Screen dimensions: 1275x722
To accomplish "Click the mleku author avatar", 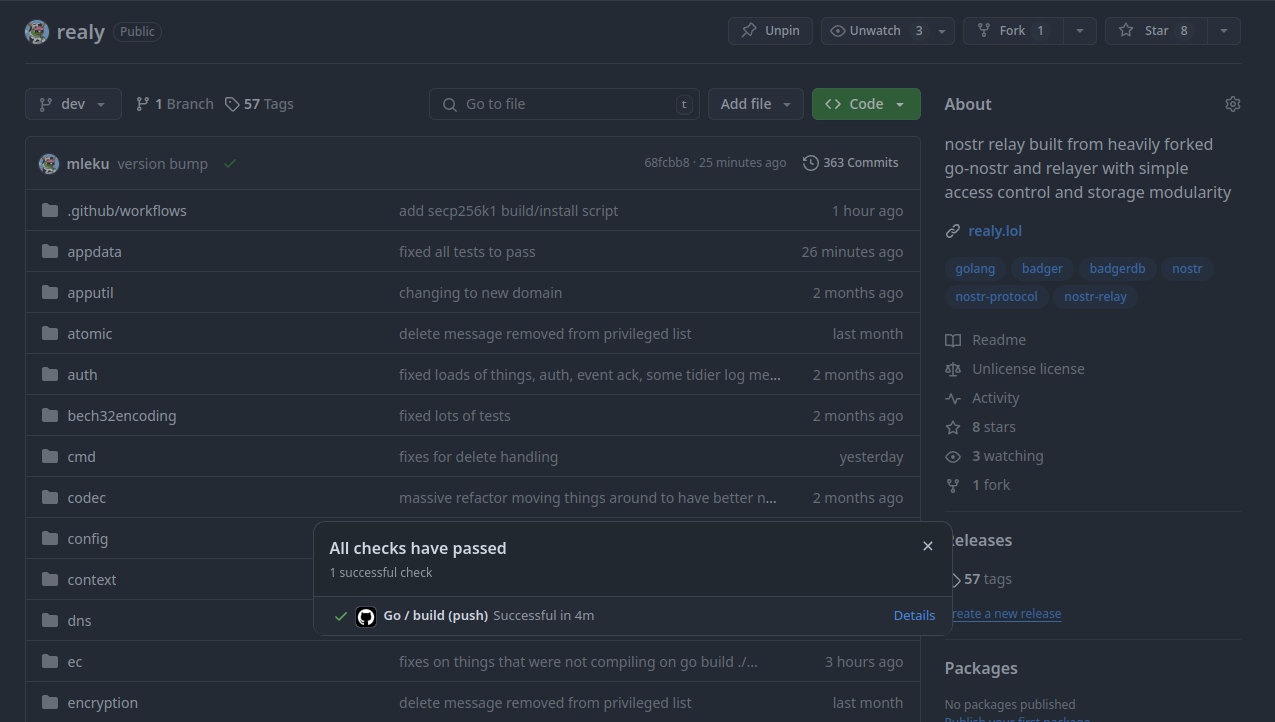I will pyautogui.click(x=49, y=163).
